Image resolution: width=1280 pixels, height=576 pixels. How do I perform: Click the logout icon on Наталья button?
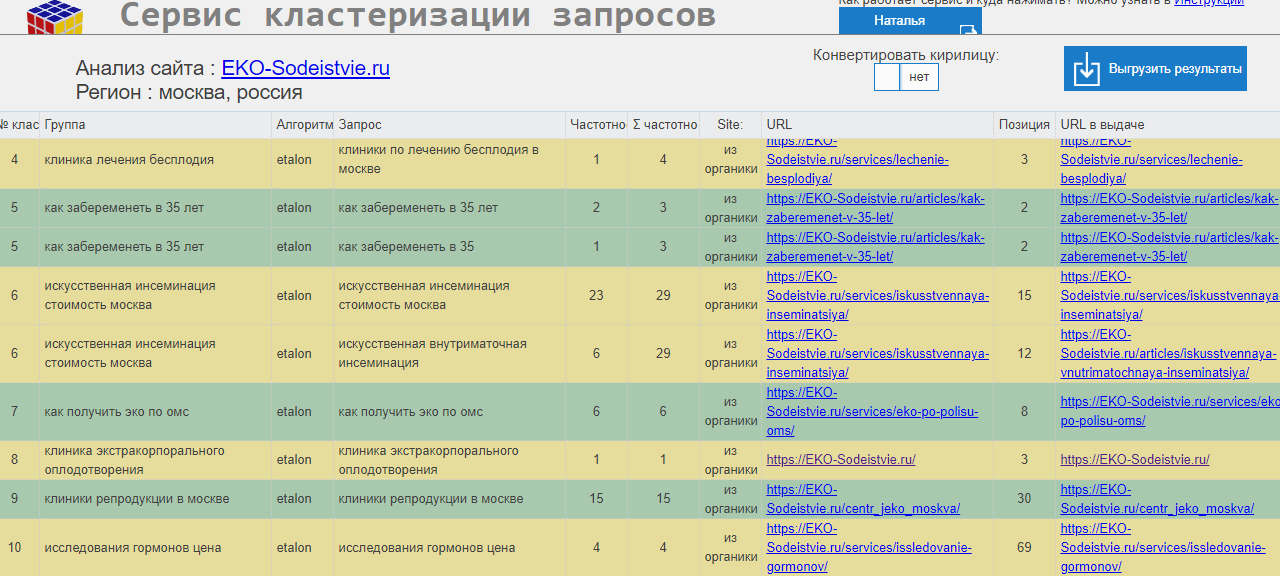968,30
